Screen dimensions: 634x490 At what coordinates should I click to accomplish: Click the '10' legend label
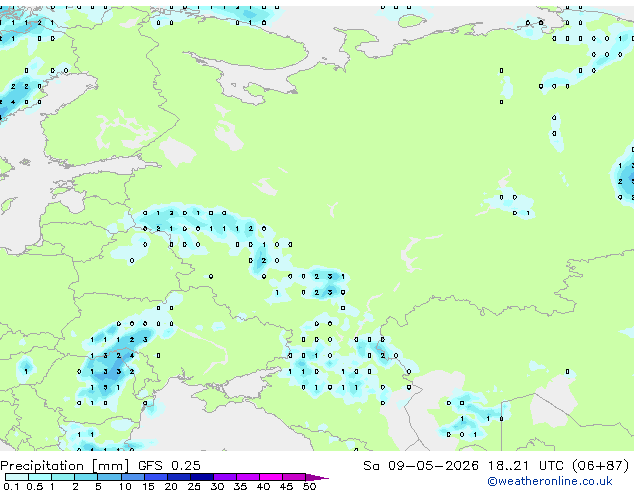pos(125,486)
